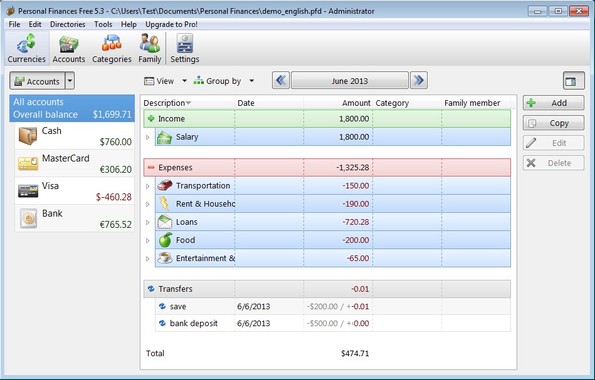Open the File menu
This screenshot has width=595, height=380.
pos(14,24)
